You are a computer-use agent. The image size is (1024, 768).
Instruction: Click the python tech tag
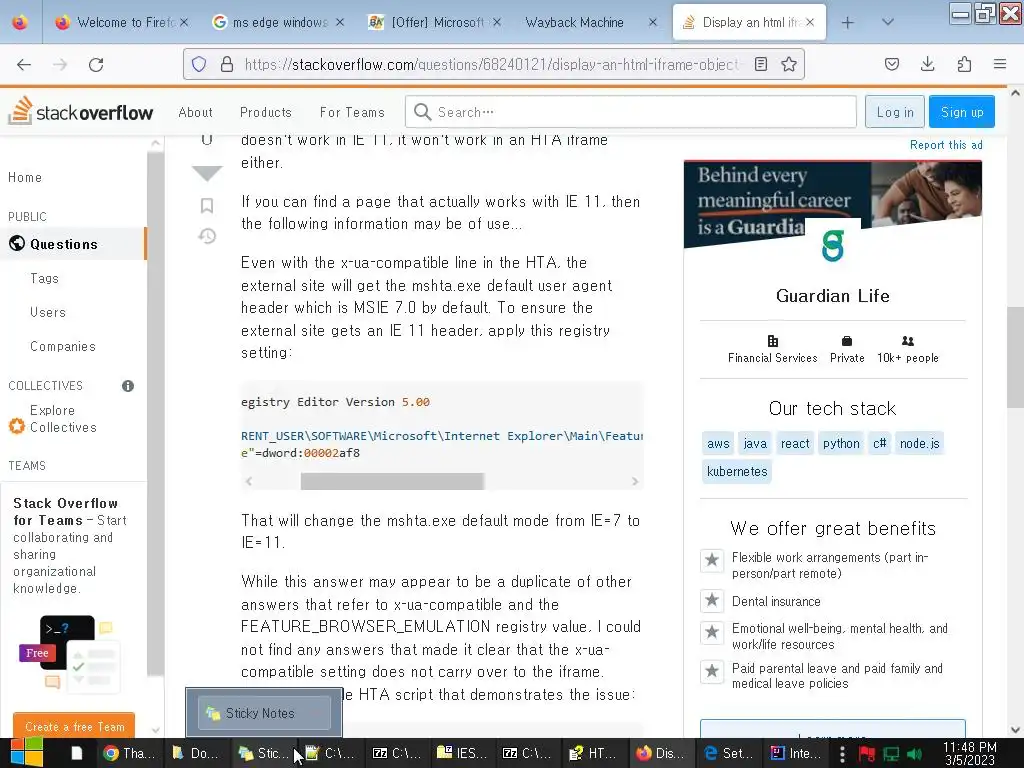(x=841, y=443)
